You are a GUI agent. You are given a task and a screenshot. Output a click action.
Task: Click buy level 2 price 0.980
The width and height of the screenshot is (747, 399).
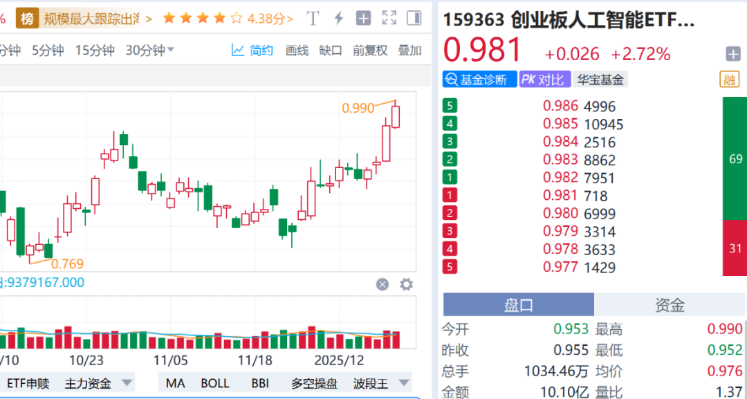point(560,213)
